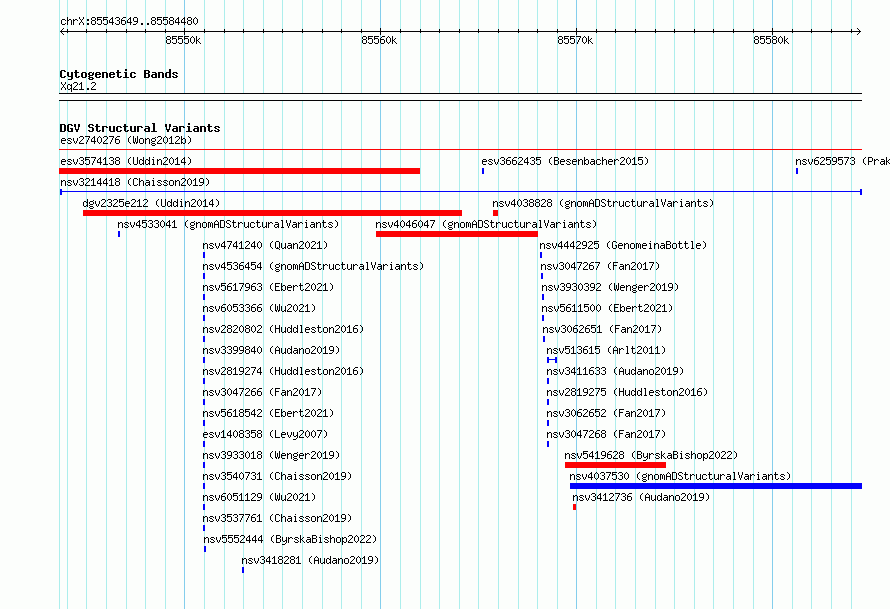This screenshot has width=890, height=609.
Task: Click nsv3933018 (Wenger2019) label
Action: click(271, 455)
